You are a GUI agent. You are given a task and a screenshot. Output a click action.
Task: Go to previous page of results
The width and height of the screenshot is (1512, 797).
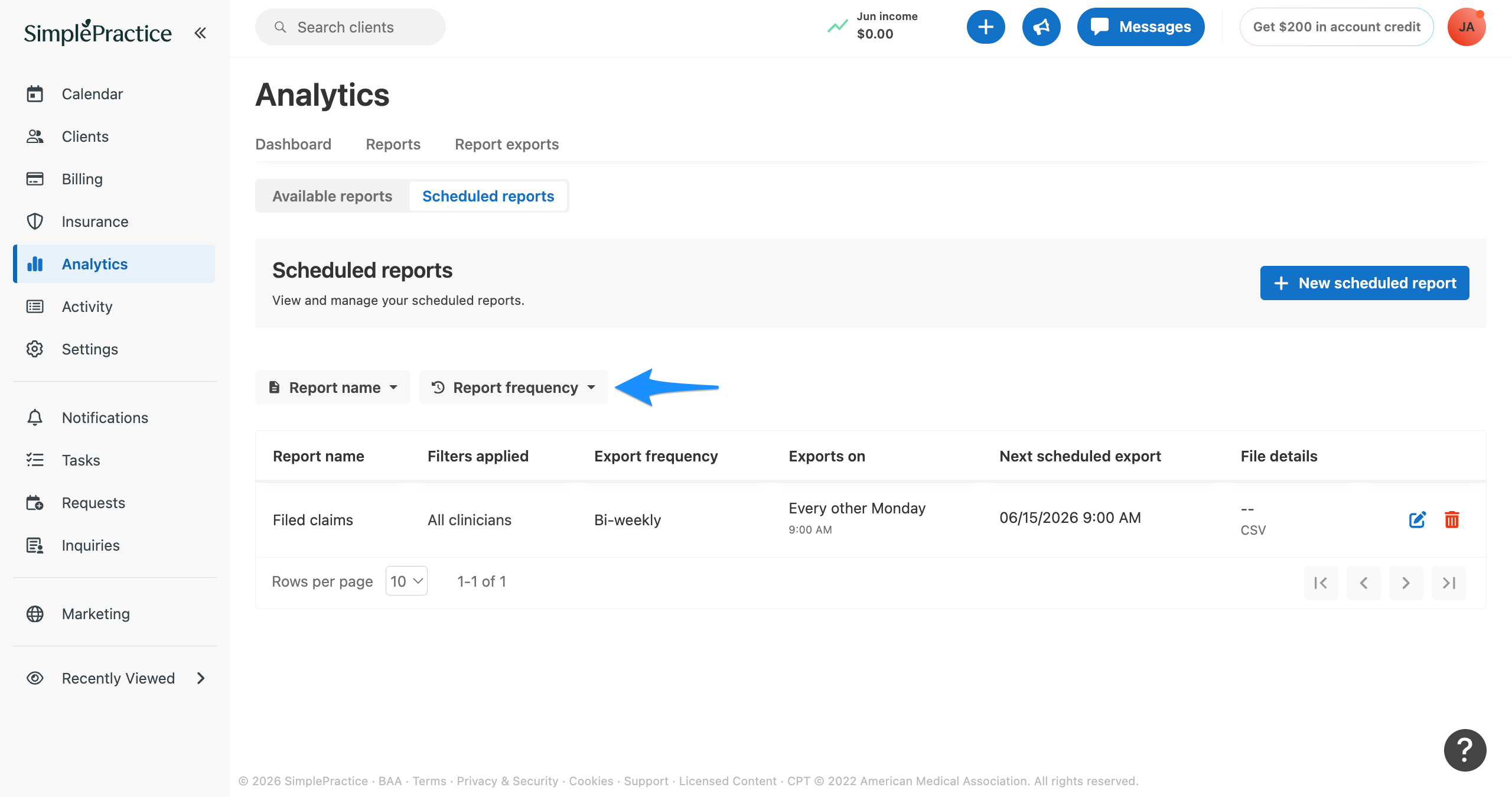[1363, 583]
